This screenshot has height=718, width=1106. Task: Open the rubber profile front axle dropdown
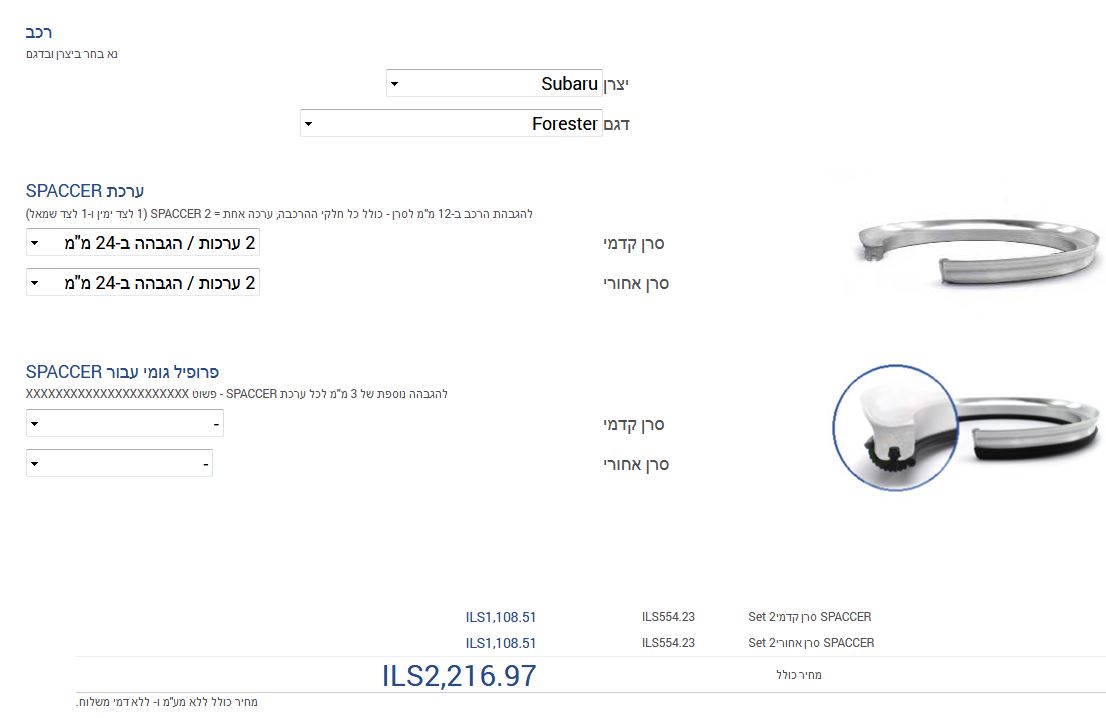(x=125, y=424)
